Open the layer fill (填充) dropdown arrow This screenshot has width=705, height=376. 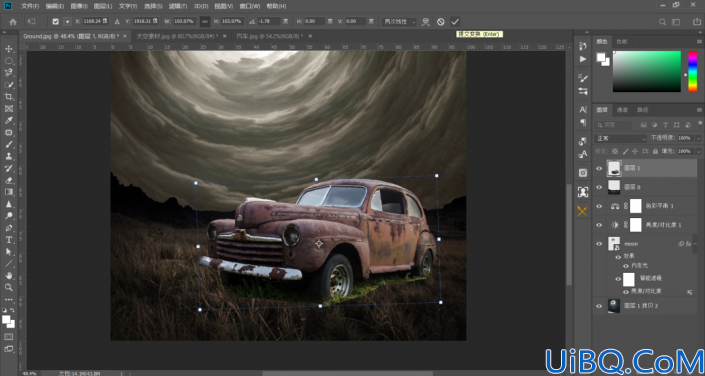point(698,151)
